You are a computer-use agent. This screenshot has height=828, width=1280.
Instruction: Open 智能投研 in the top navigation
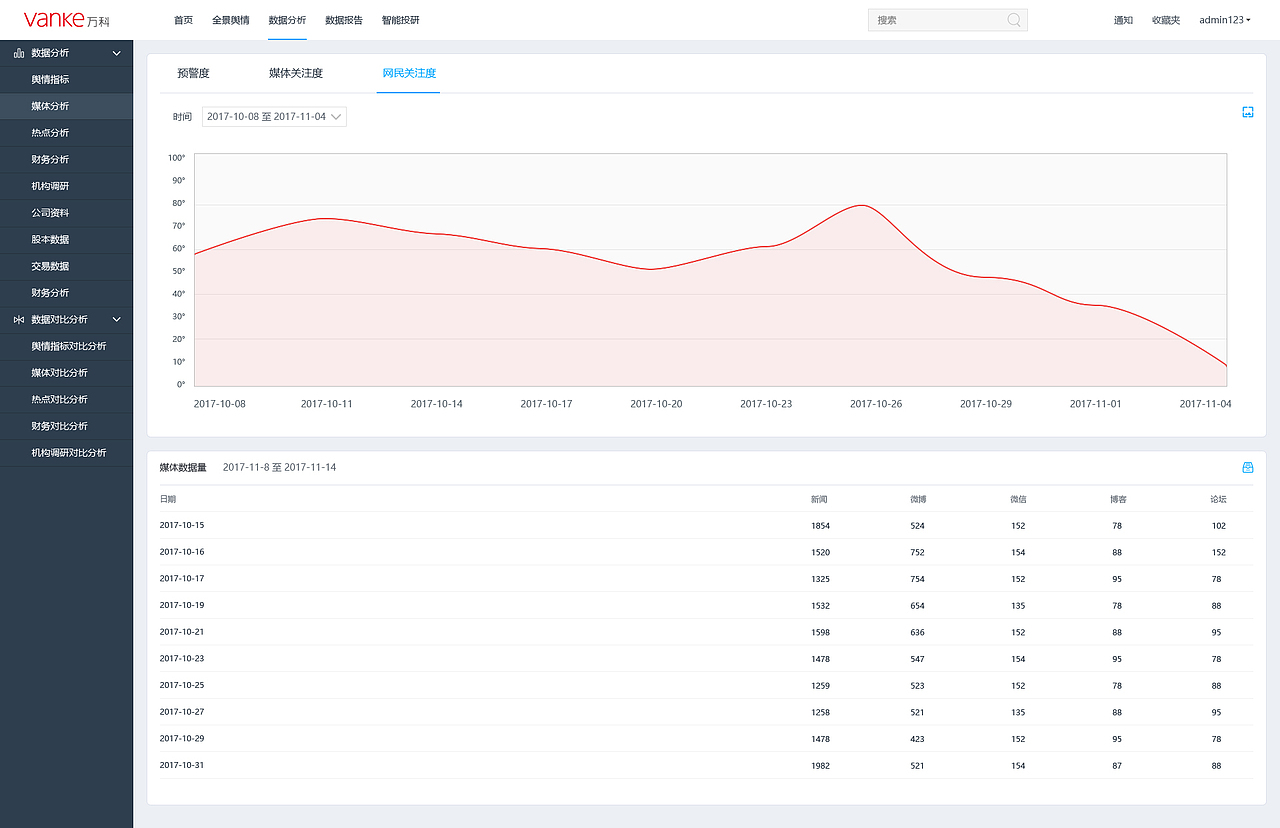tap(401, 20)
